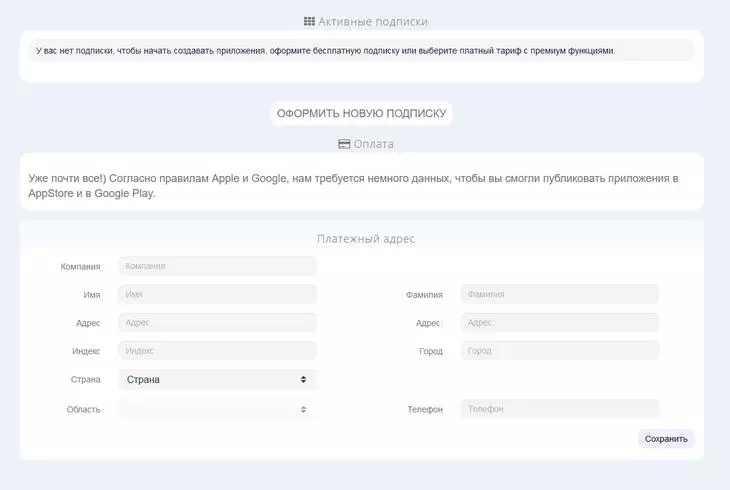
Task: Focus the Адрес field below Фамилия
Action: [x=560, y=322]
